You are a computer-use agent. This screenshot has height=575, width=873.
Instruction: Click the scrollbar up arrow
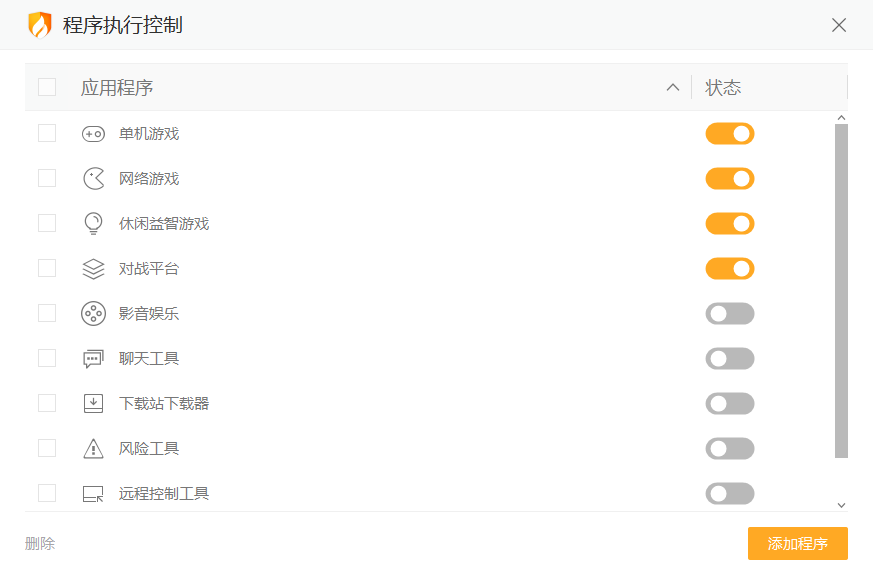coord(841,118)
